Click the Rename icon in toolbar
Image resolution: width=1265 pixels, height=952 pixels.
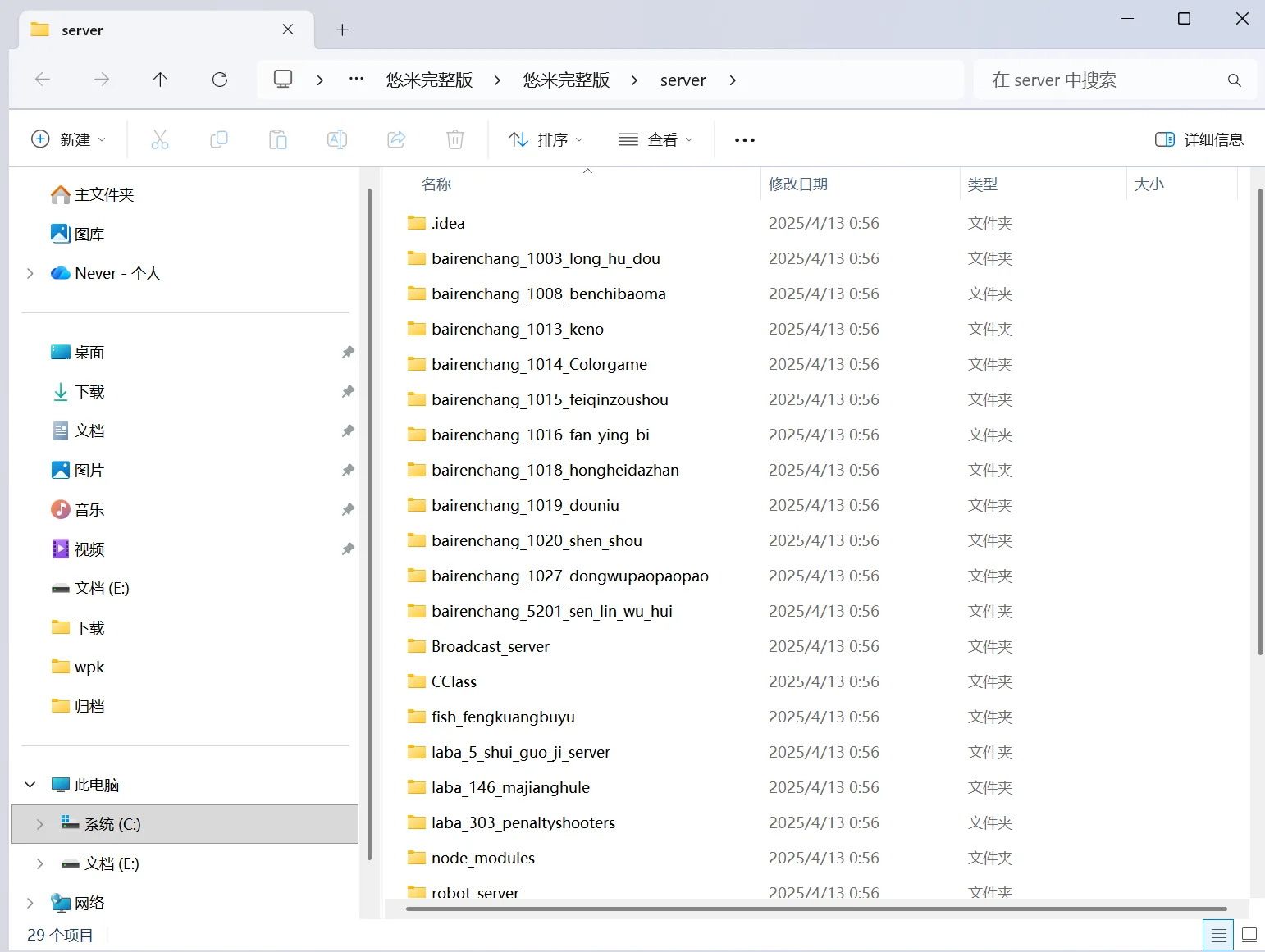[337, 139]
